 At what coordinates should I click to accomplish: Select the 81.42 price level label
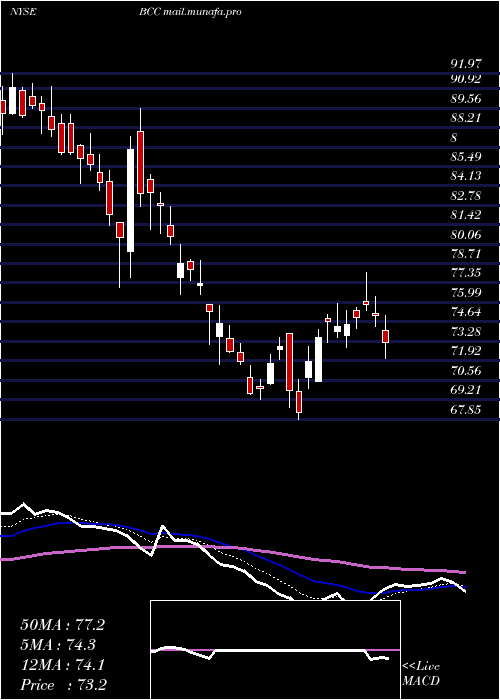click(466, 215)
